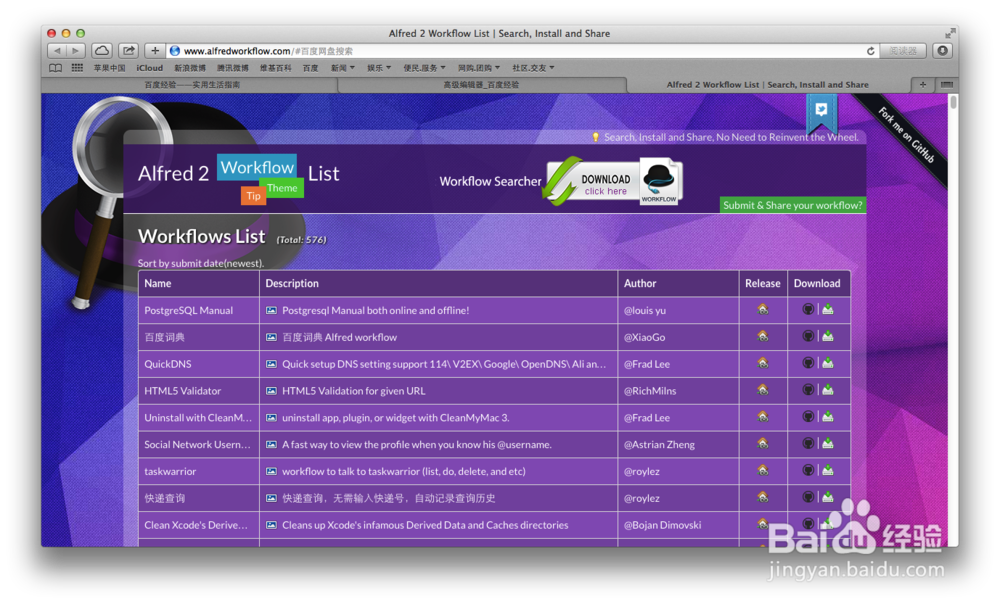Download 百度词典 with green download icon

[828, 336]
